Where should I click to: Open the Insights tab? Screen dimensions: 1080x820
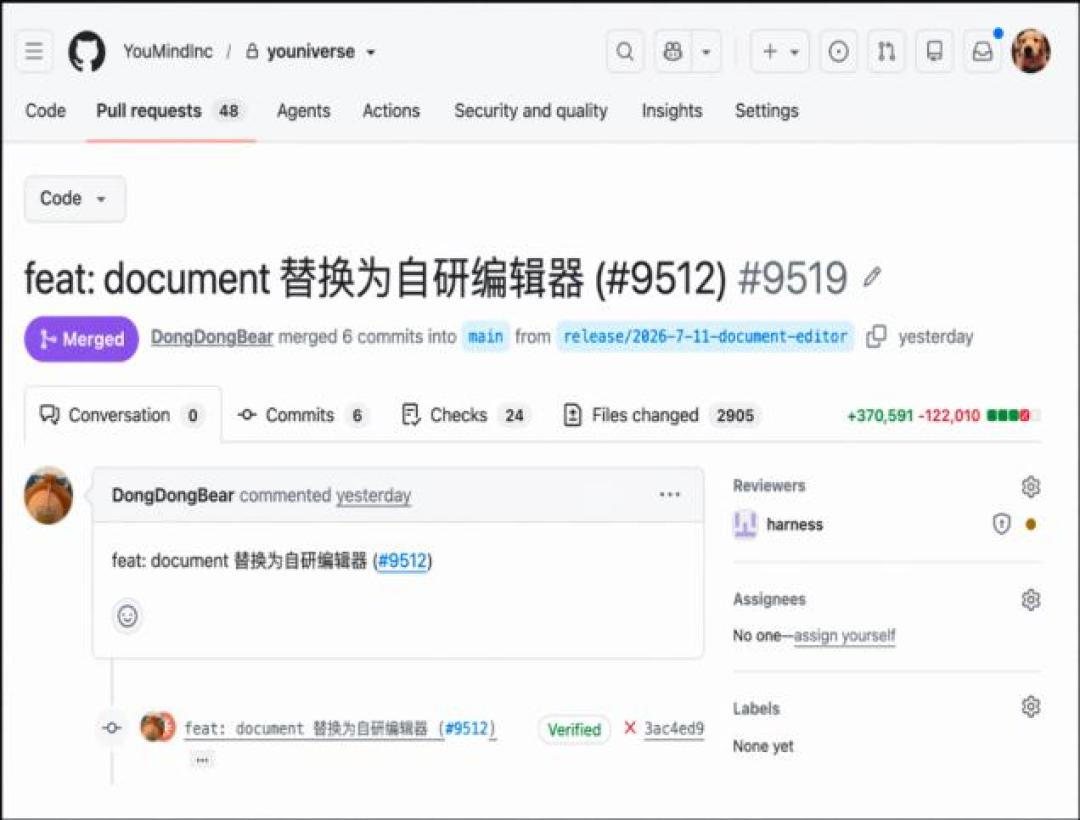point(672,111)
